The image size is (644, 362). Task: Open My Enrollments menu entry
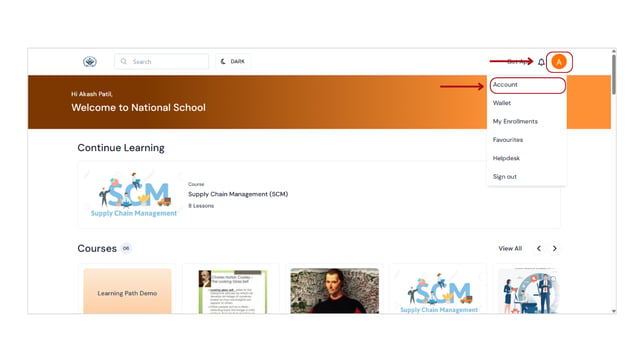tap(515, 122)
